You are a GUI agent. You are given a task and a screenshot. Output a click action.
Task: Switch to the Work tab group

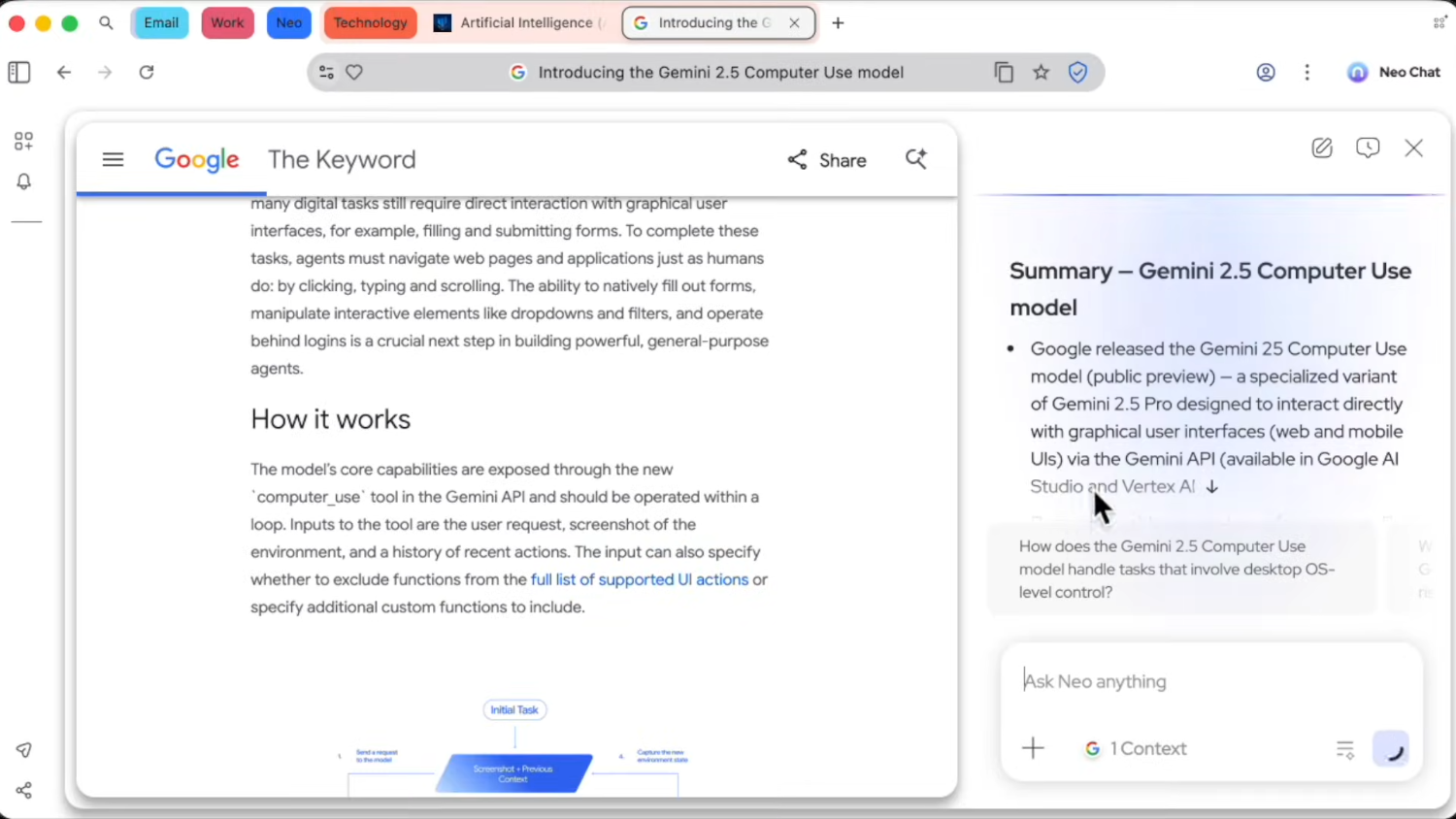pos(227,22)
